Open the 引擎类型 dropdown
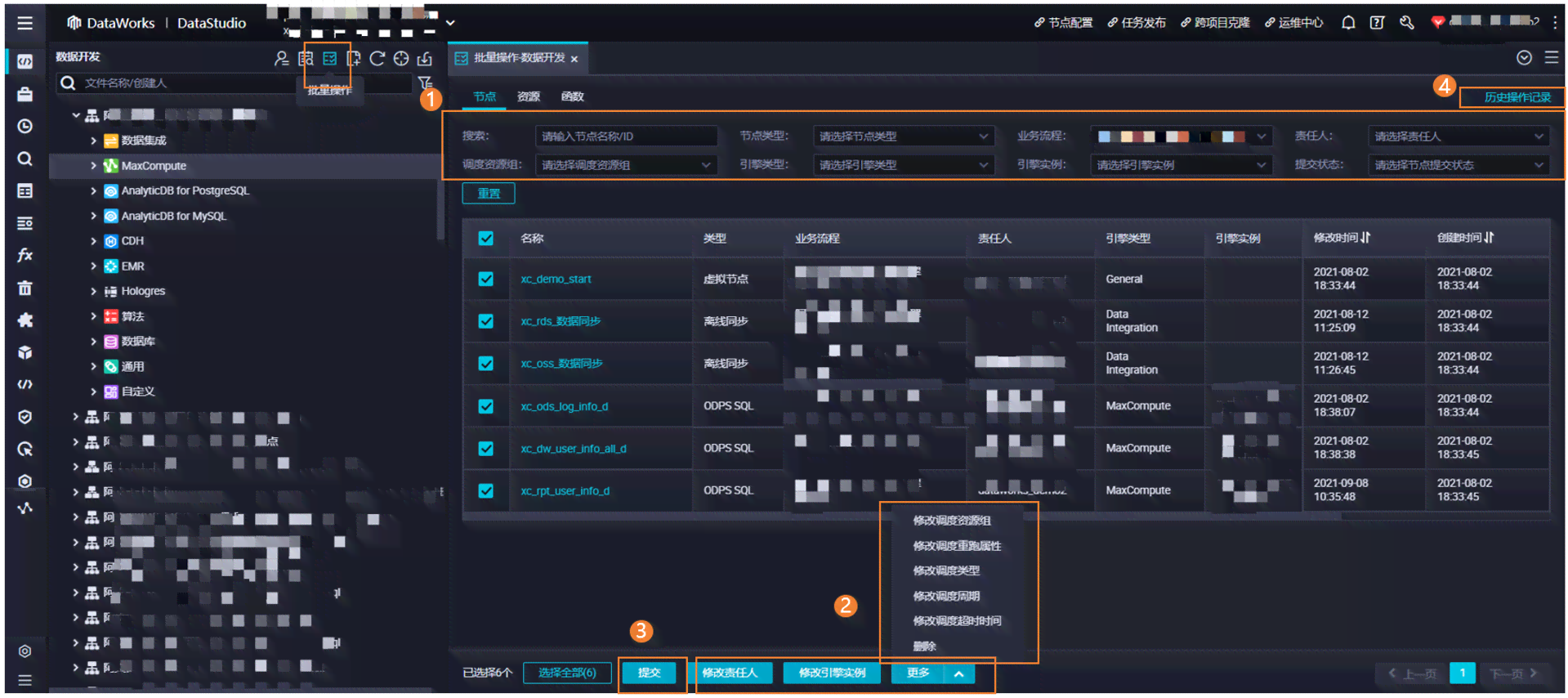 [x=903, y=165]
